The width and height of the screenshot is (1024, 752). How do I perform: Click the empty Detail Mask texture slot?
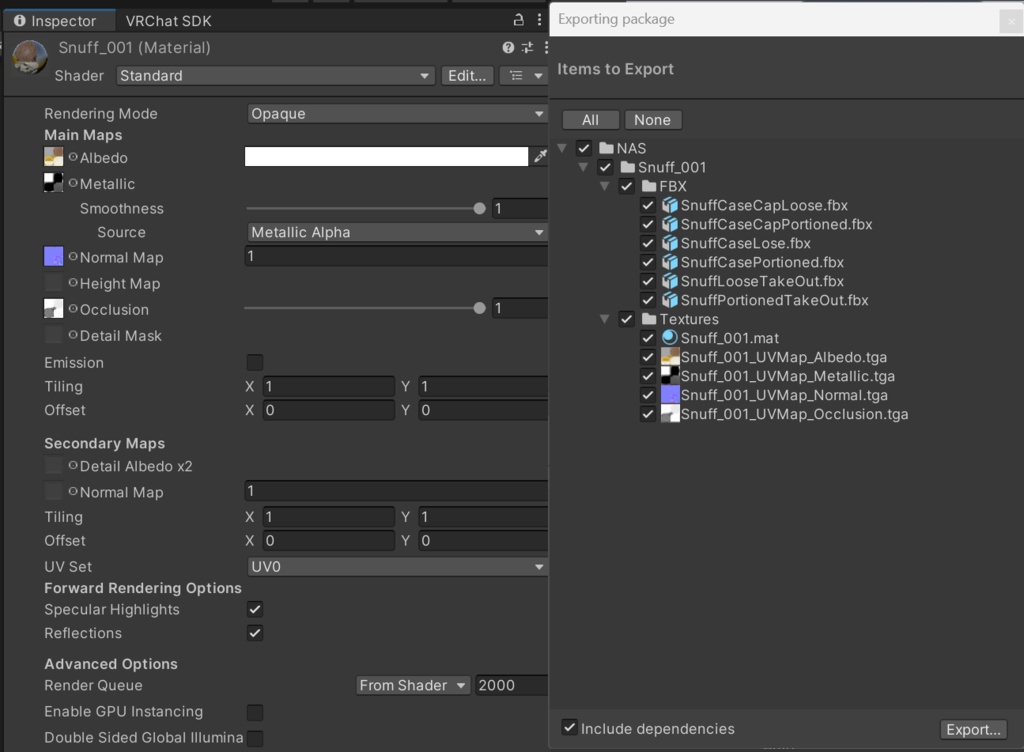pos(54,335)
